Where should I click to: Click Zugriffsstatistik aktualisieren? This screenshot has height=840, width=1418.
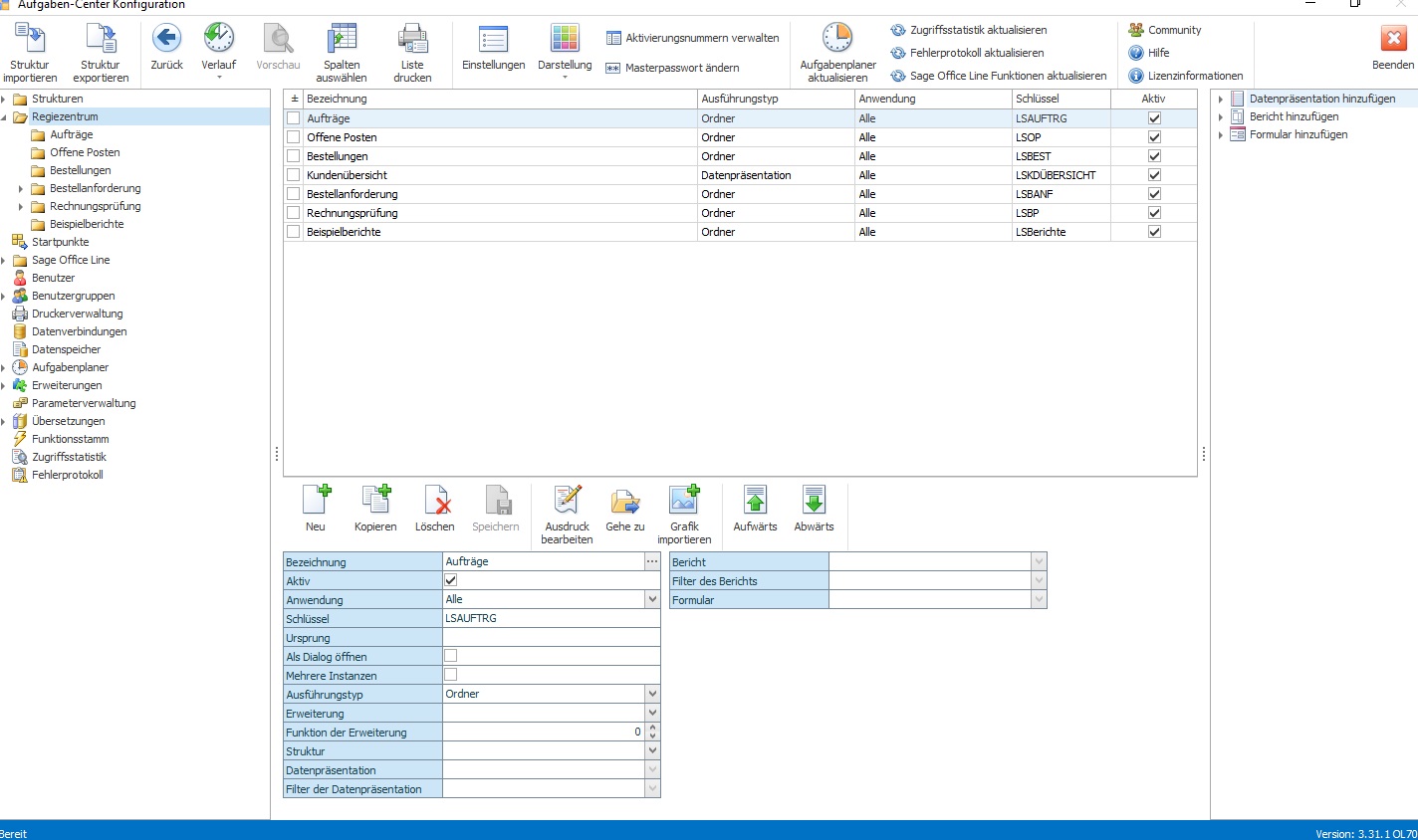969,30
